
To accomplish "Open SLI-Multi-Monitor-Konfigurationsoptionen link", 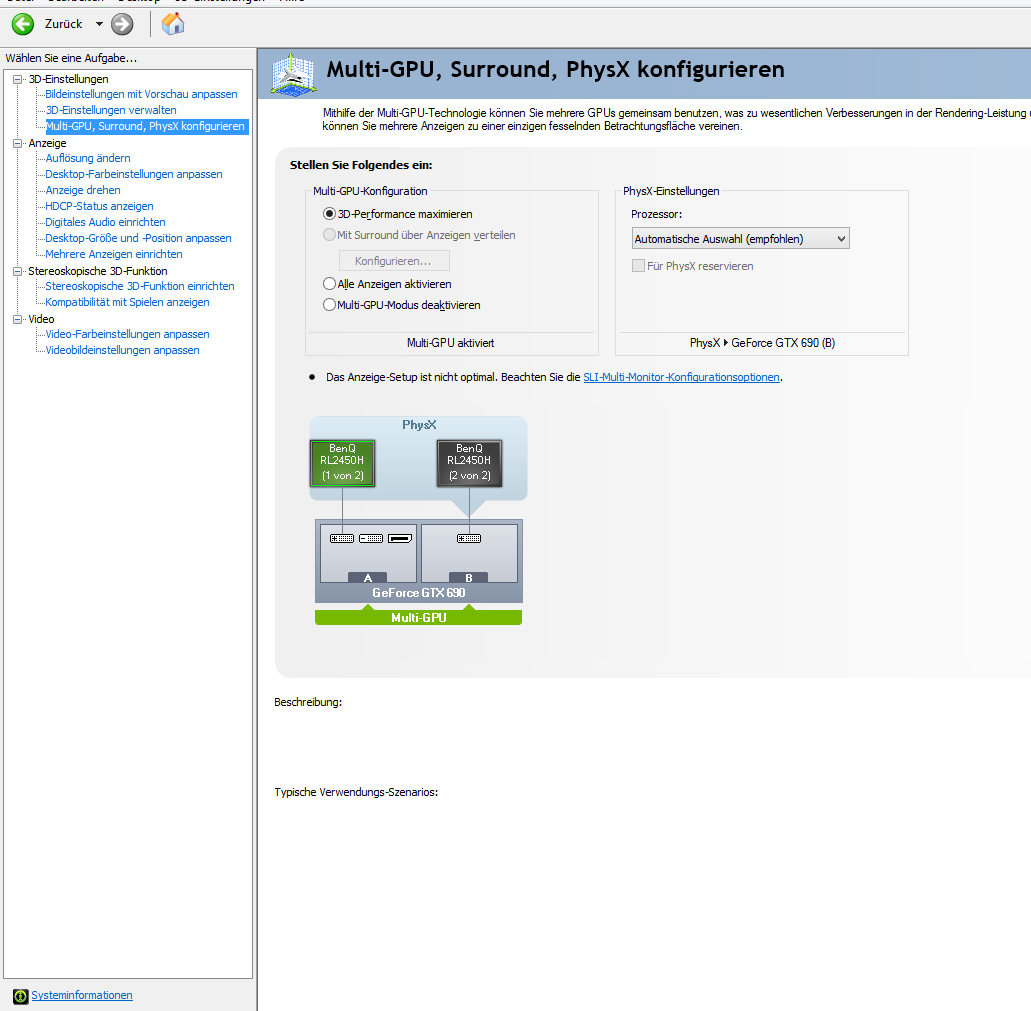I will 681,377.
